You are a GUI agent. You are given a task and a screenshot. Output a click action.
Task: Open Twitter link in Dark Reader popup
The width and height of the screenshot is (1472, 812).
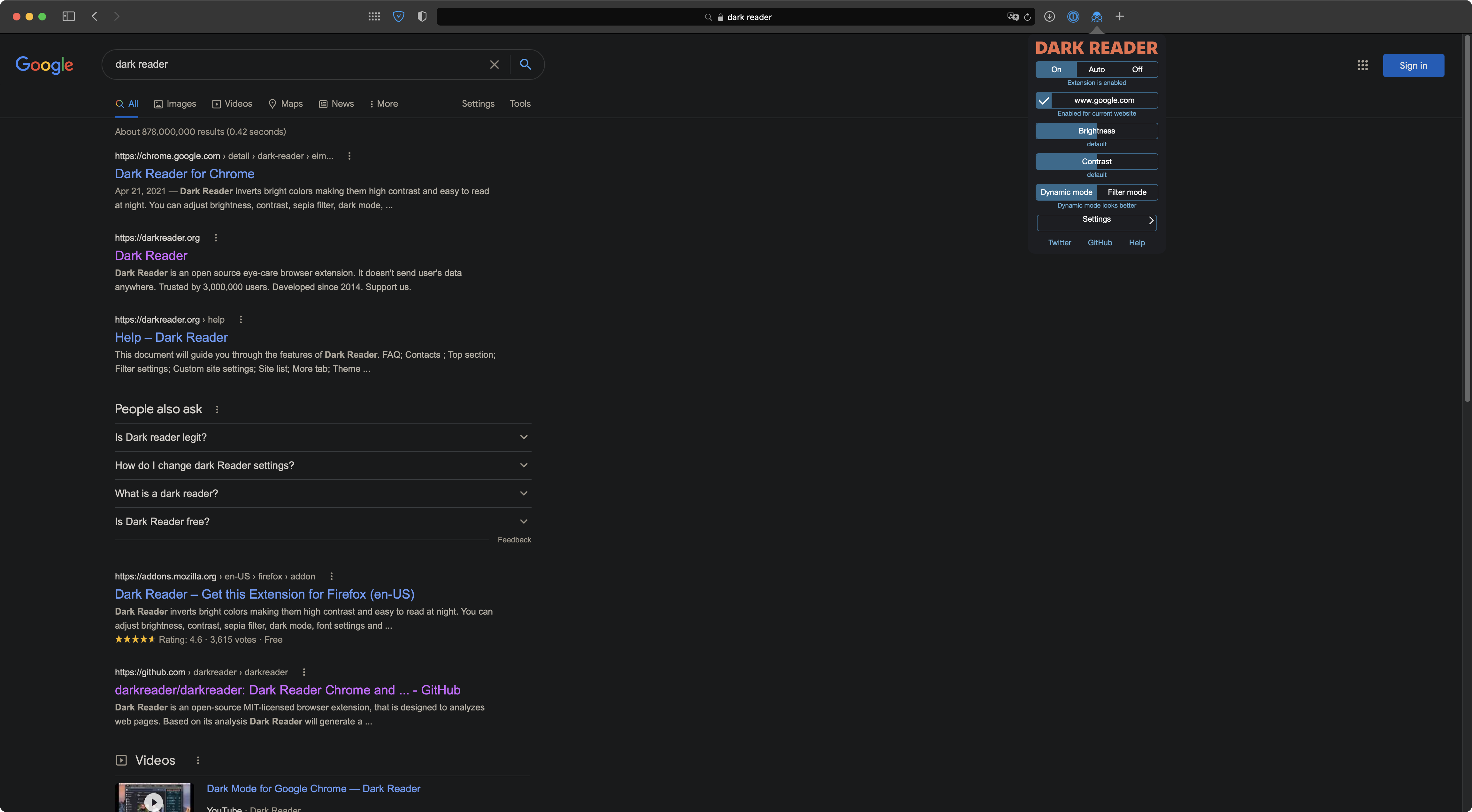(x=1059, y=243)
